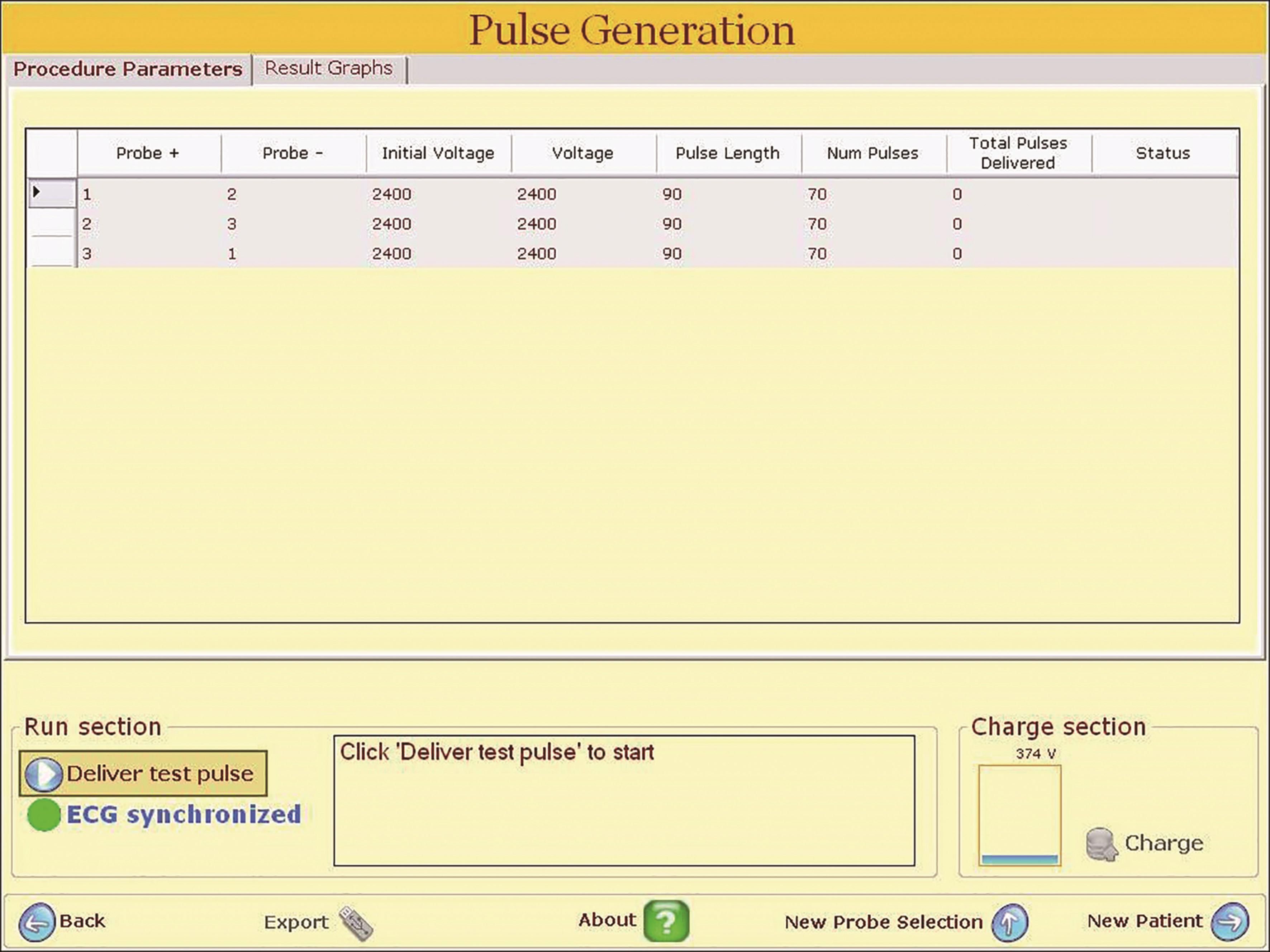
Task: Click the USB Export icon
Action: coord(355,923)
